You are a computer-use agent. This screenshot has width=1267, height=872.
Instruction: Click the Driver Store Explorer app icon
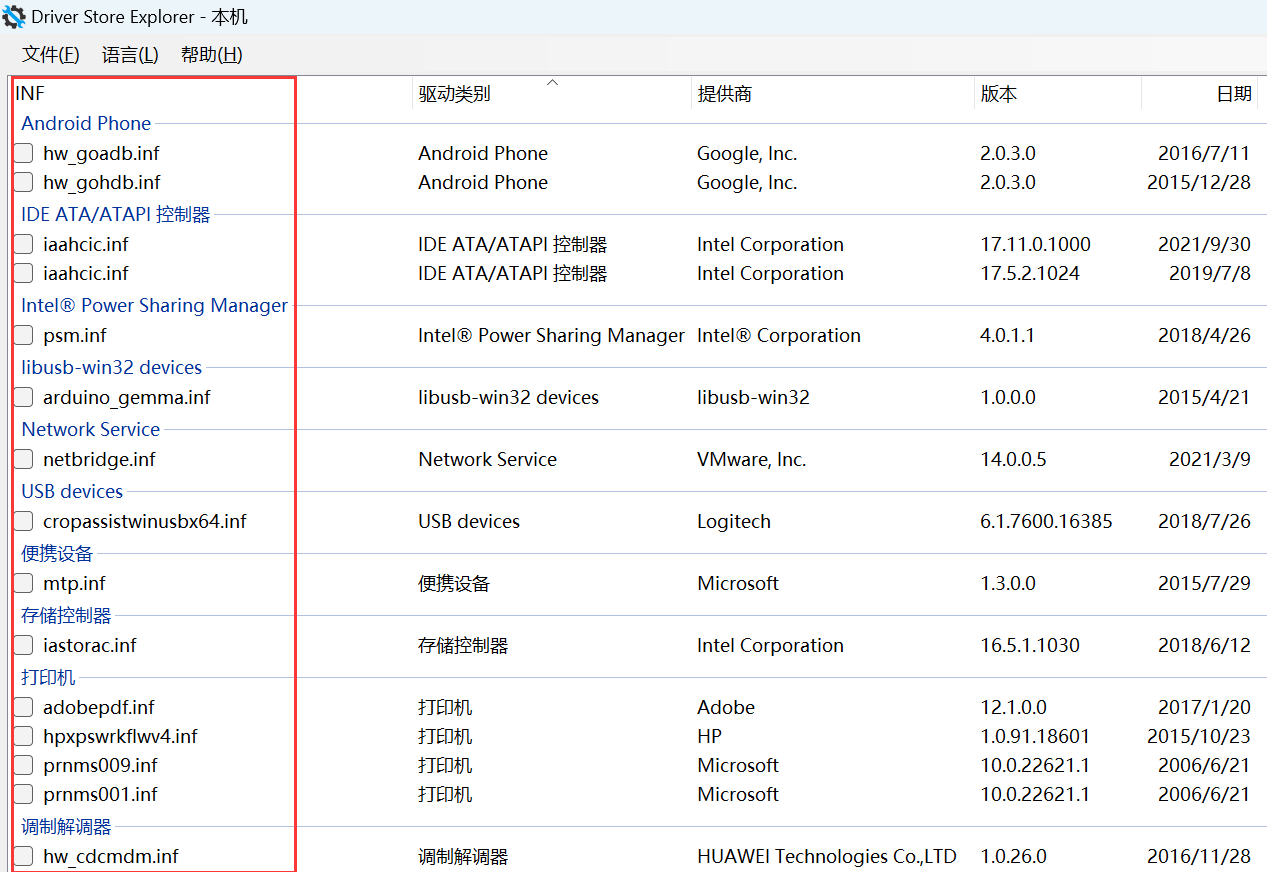coord(14,17)
